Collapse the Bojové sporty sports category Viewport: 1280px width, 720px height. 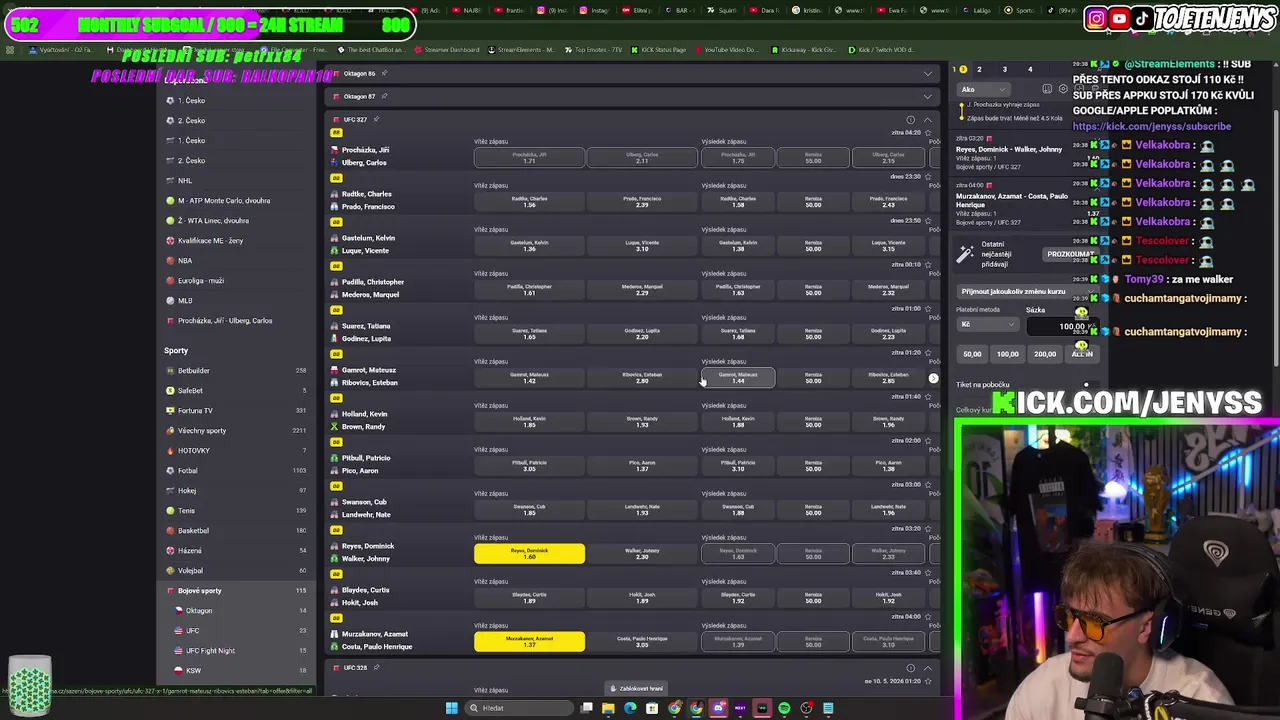[x=237, y=591]
